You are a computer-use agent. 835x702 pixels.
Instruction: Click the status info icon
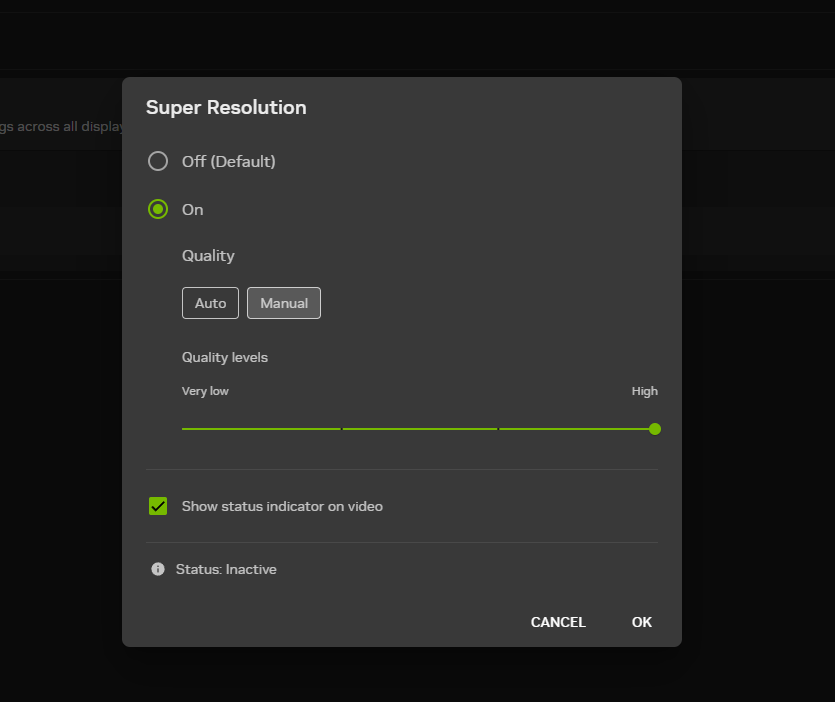click(158, 569)
